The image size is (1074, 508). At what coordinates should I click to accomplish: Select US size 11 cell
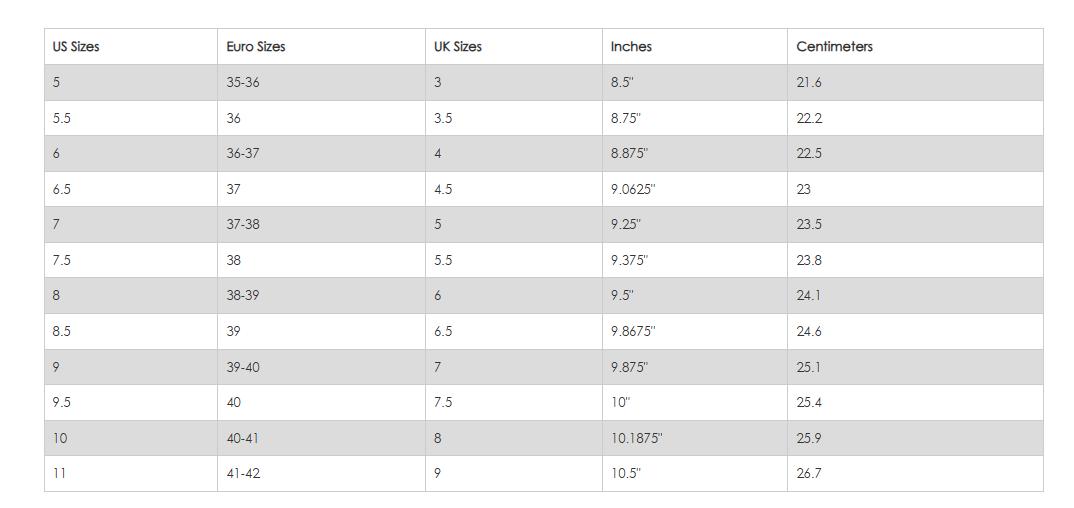point(59,473)
